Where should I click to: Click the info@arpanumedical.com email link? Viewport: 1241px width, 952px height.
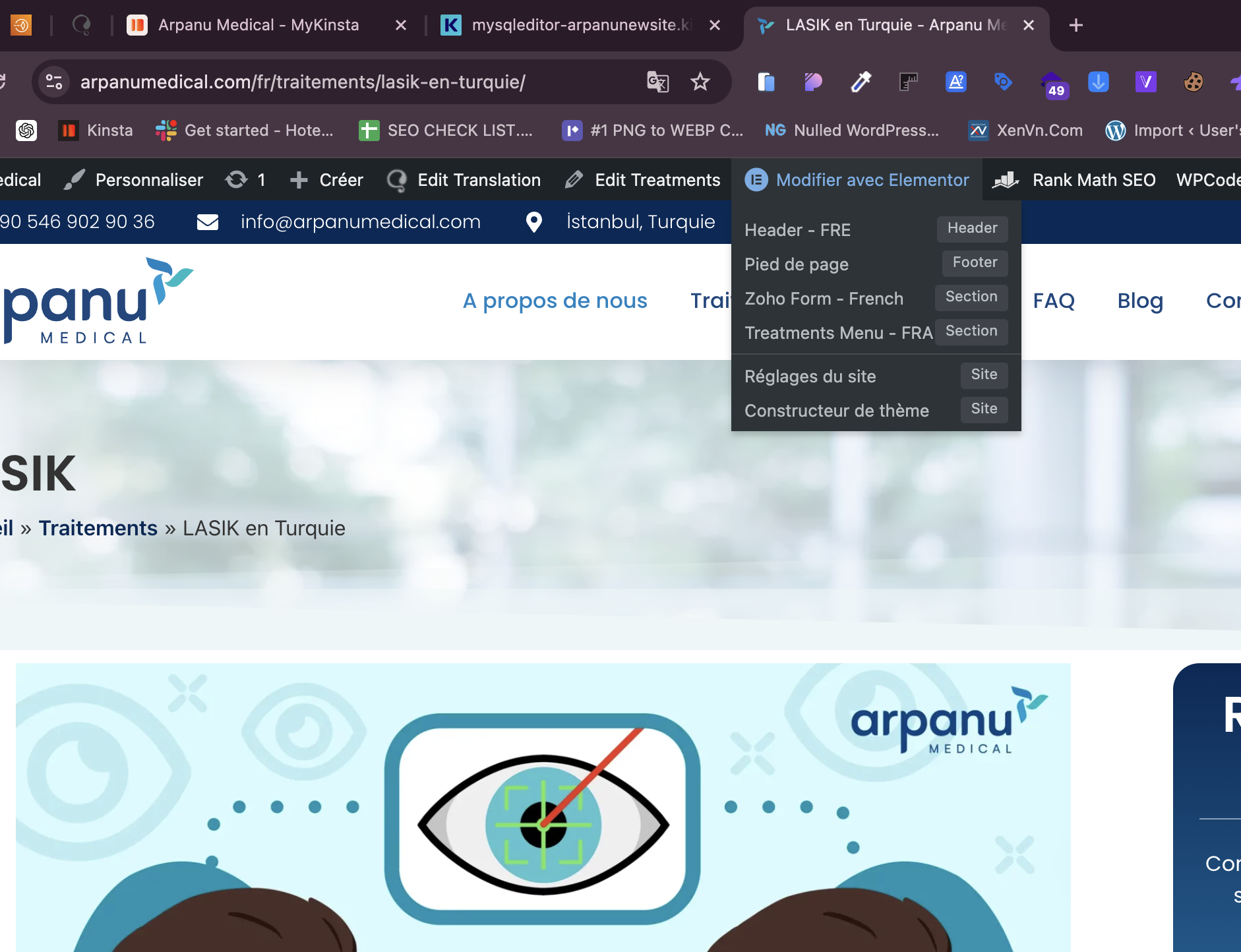(361, 222)
